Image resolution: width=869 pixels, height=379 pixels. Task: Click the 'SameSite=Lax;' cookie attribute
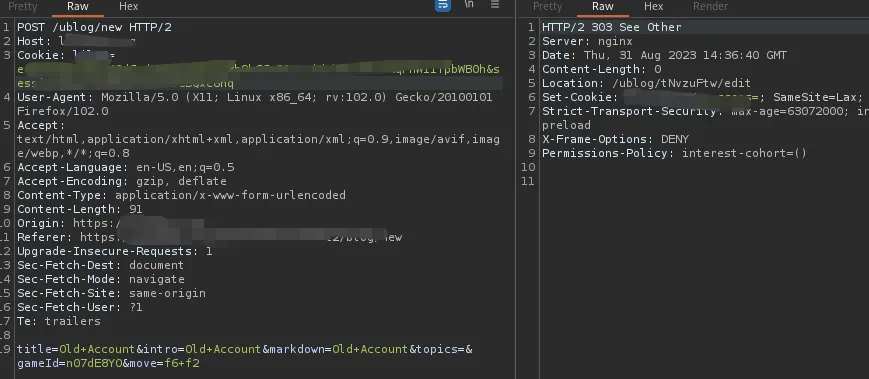818,98
